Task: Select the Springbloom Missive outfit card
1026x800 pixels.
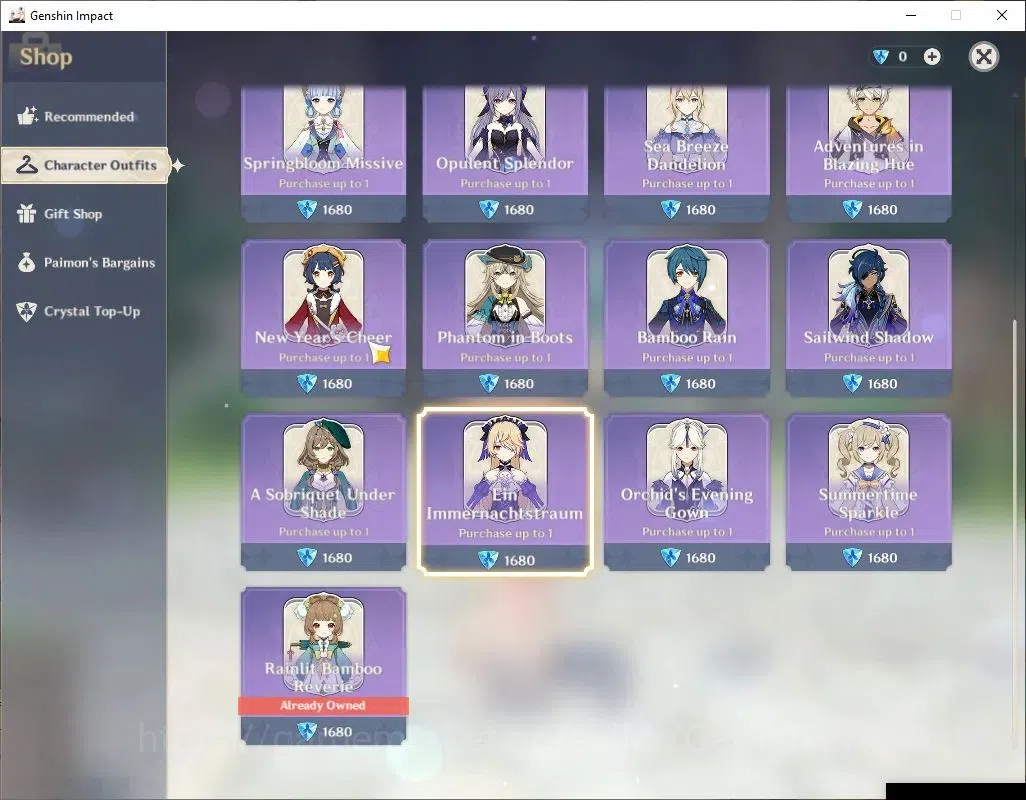Action: [x=323, y=154]
